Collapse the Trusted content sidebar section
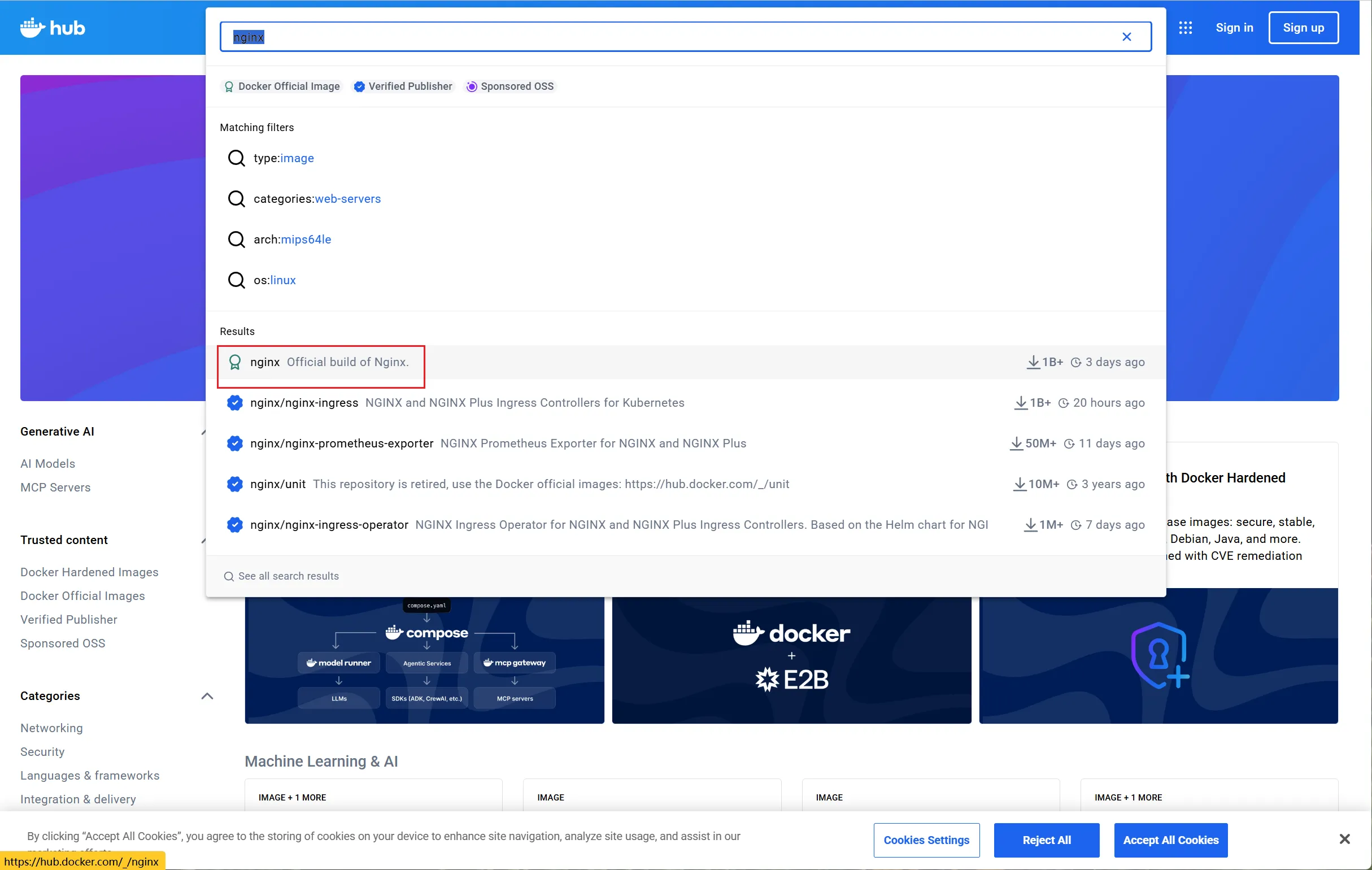 point(203,540)
